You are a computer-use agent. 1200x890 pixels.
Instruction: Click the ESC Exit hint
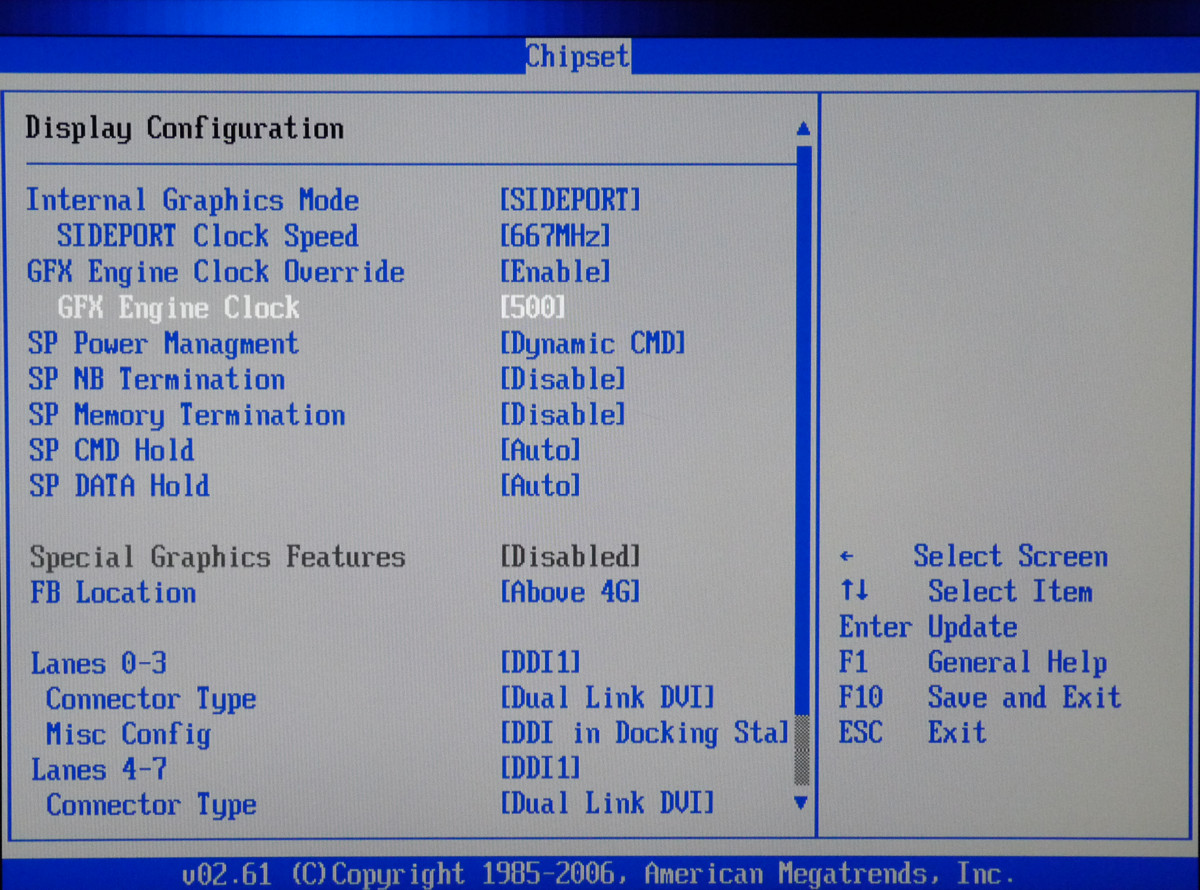point(913,732)
